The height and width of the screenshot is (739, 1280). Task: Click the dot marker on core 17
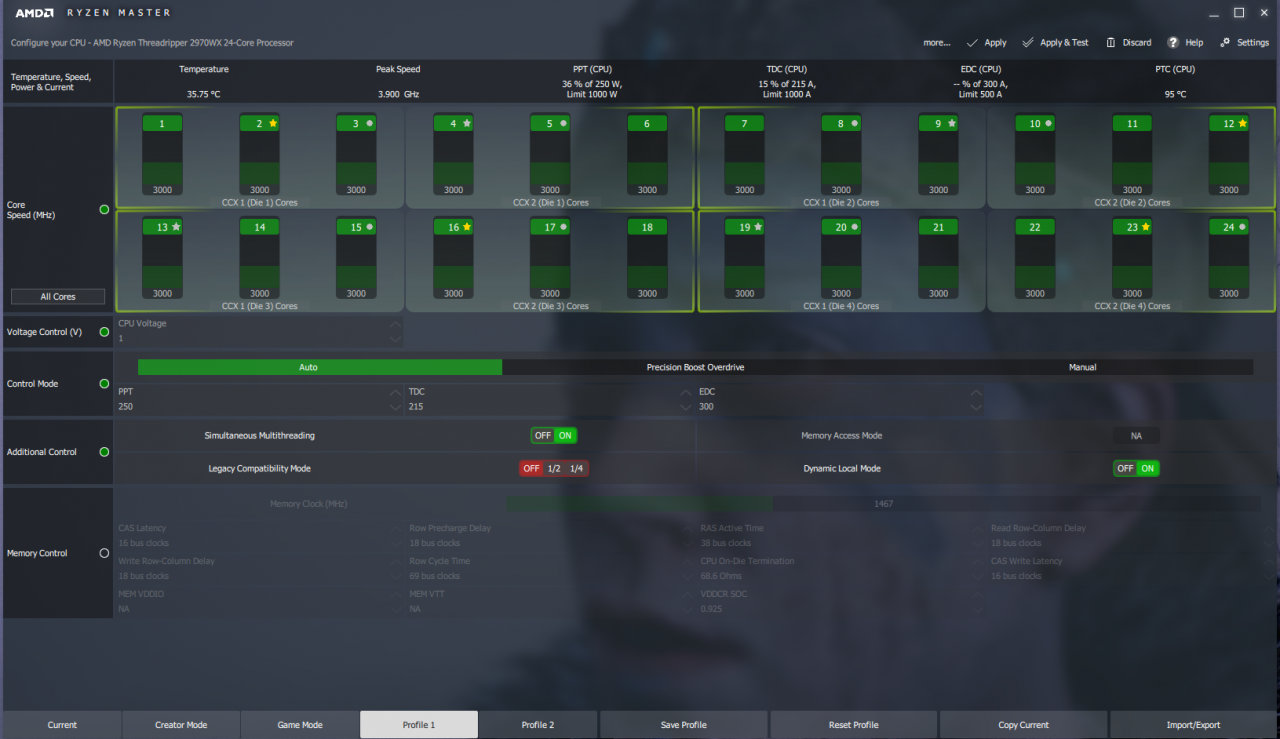pyautogui.click(x=563, y=227)
